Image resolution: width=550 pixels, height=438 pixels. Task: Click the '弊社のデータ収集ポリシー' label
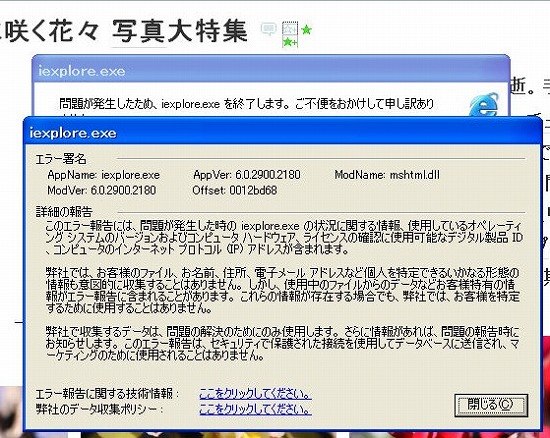click(99, 409)
